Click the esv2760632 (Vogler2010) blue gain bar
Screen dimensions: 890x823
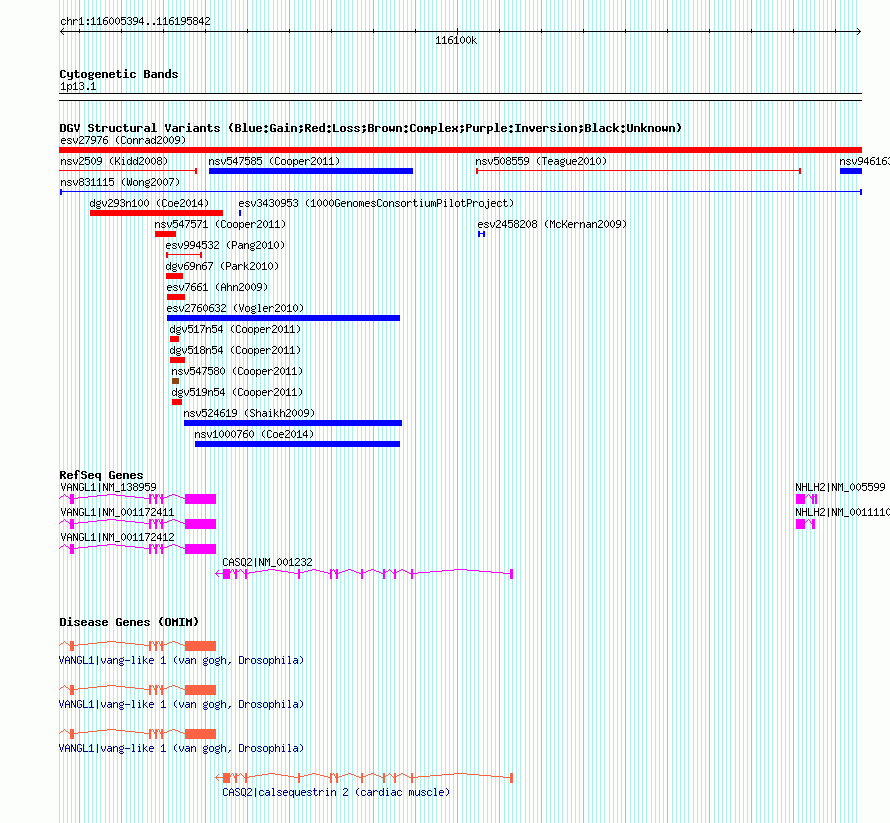click(283, 318)
